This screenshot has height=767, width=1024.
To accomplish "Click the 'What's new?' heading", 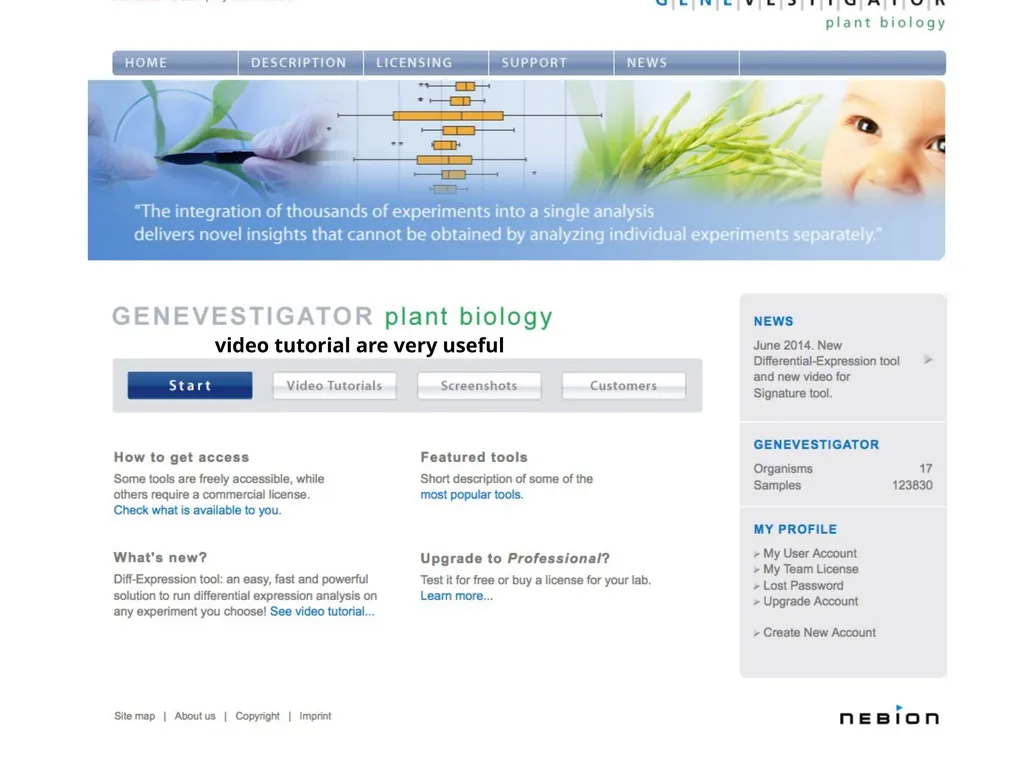I will [x=160, y=557].
